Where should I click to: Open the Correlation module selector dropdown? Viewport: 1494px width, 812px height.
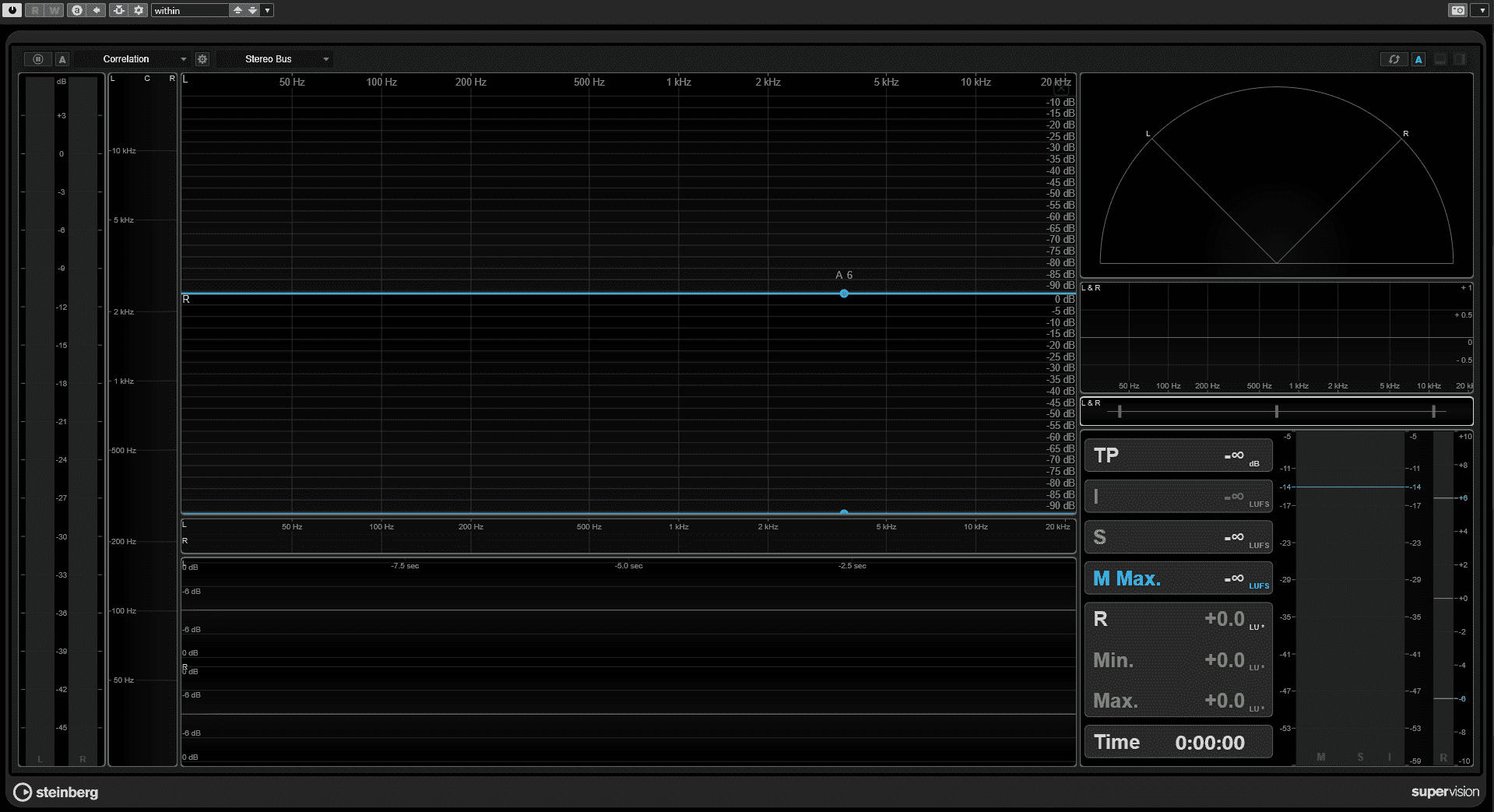[x=133, y=59]
